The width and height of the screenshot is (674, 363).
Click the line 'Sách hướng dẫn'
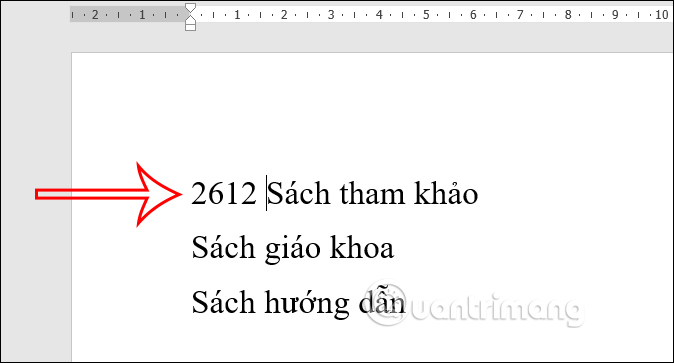coord(299,303)
